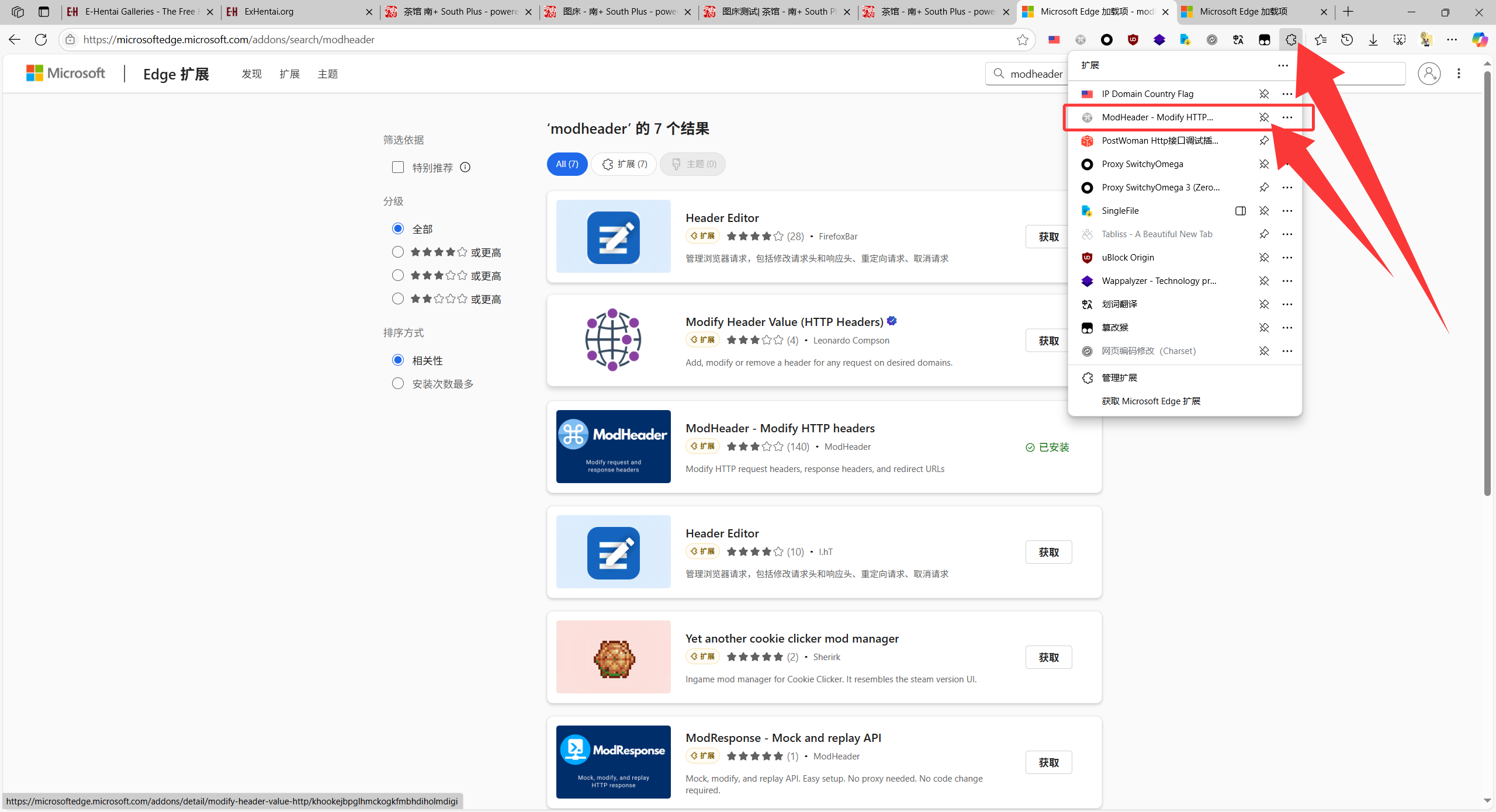Open more actions for ModHeader extension
The image size is (1496, 812).
point(1287,117)
